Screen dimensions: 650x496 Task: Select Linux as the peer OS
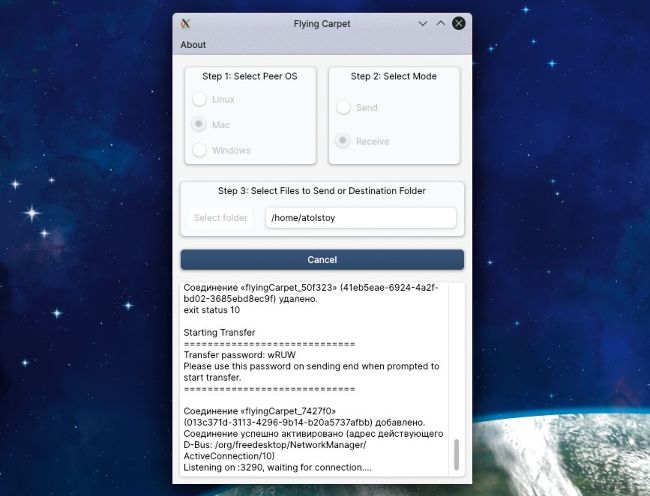[x=200, y=99]
